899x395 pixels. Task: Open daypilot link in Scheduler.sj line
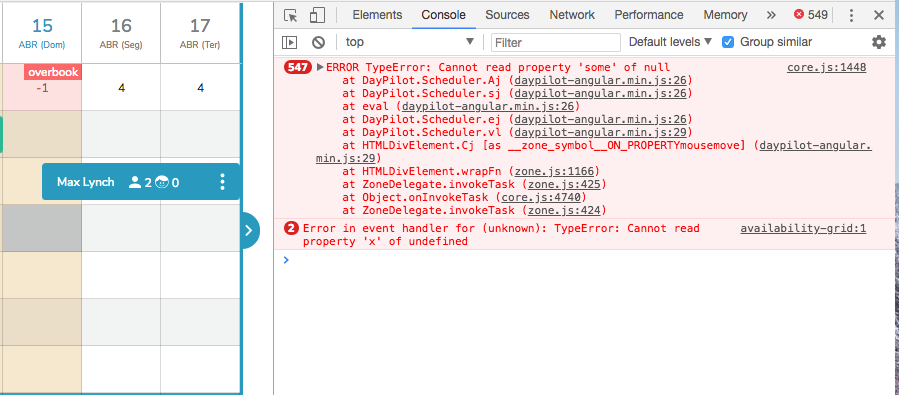pyautogui.click(x=600, y=93)
